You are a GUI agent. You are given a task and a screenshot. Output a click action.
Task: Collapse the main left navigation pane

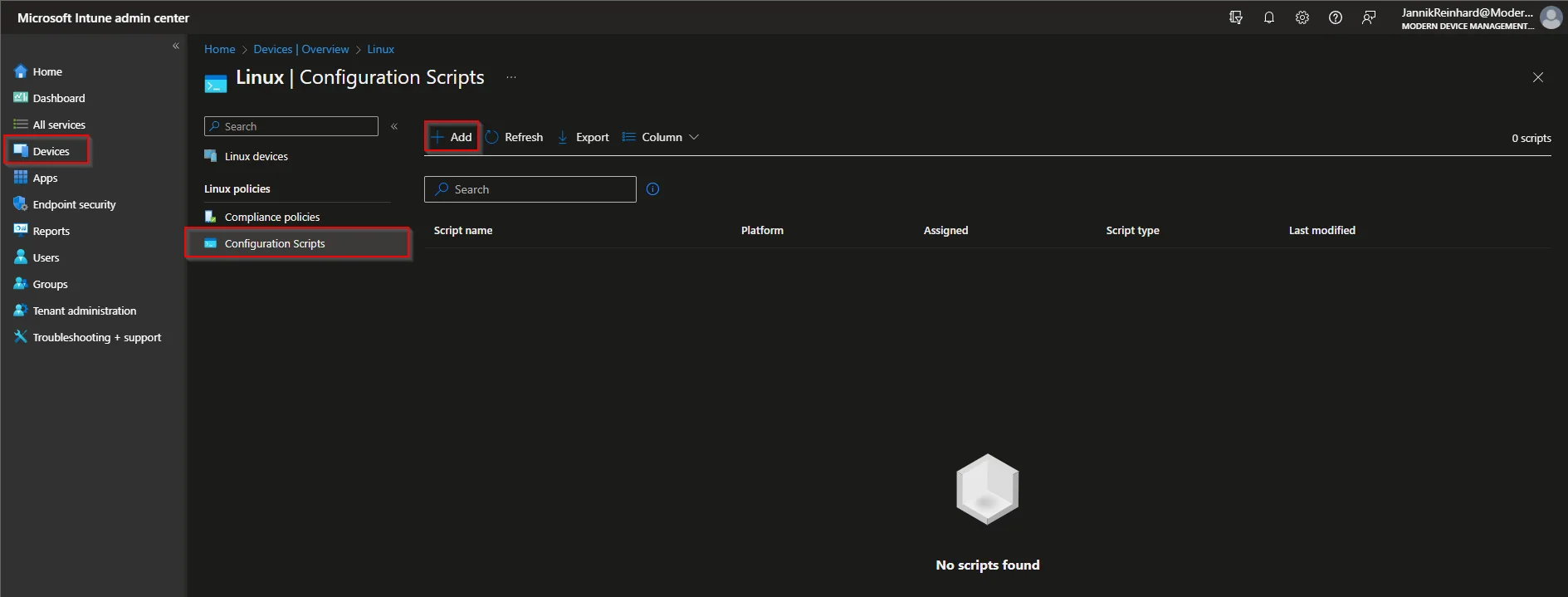click(x=176, y=46)
